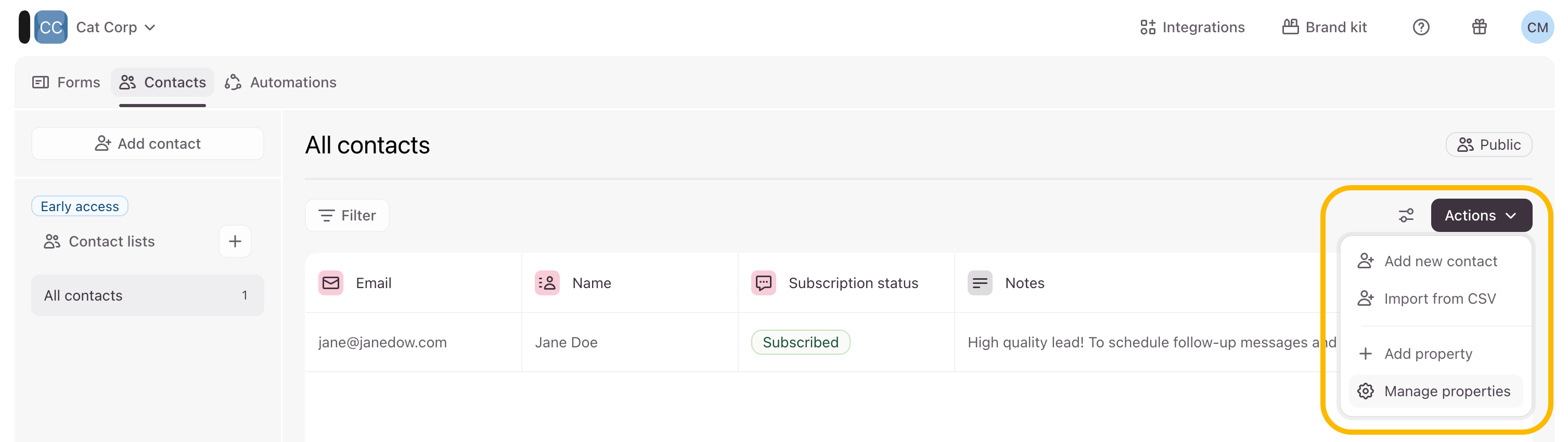The height and width of the screenshot is (442, 1568).
Task: Switch to the Automations tab
Action: point(280,82)
